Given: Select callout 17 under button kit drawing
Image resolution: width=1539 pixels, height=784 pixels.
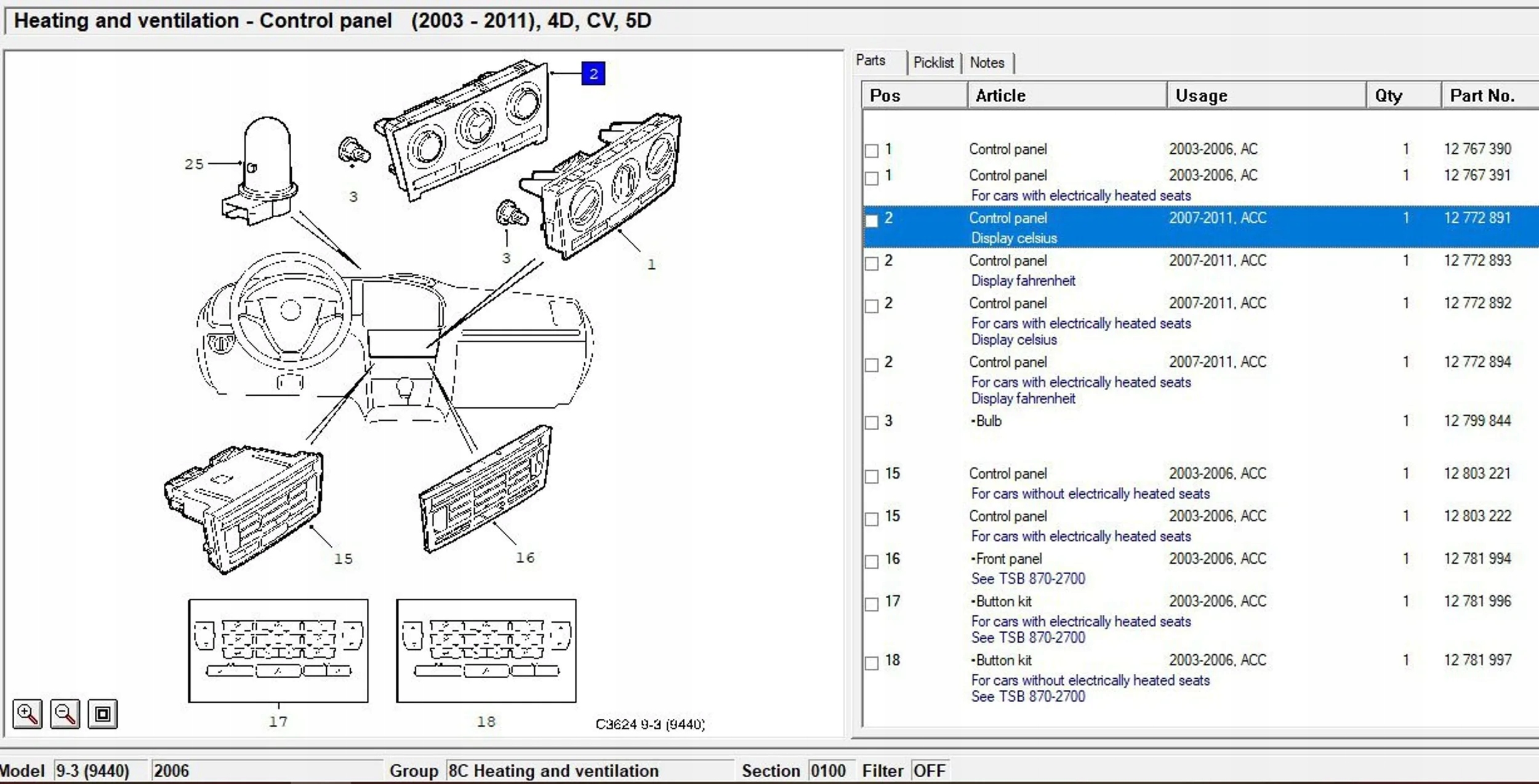Looking at the screenshot, I should tap(278, 721).
